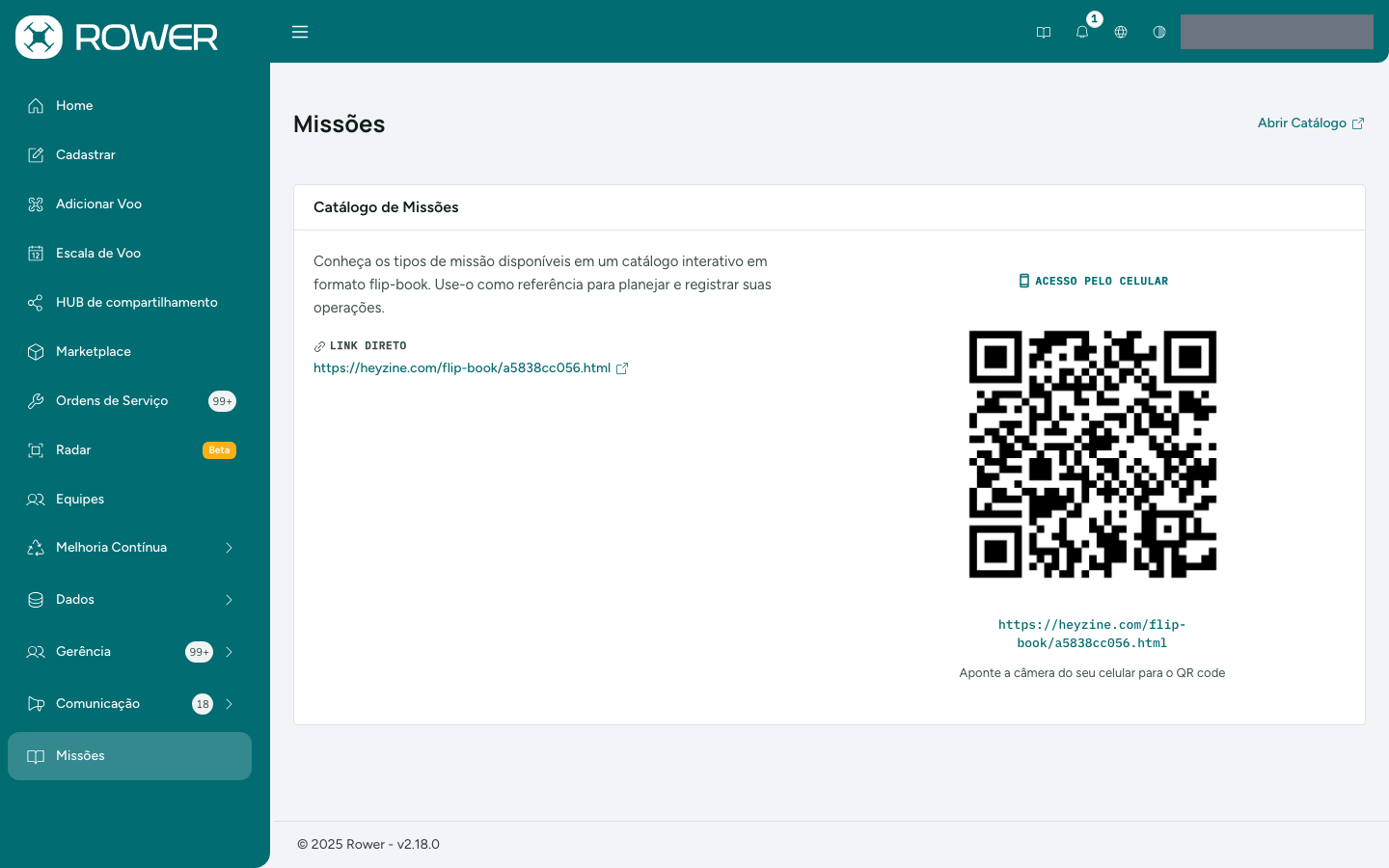Viewport: 1389px width, 868px height.
Task: Click the Home house icon
Action: (36, 105)
